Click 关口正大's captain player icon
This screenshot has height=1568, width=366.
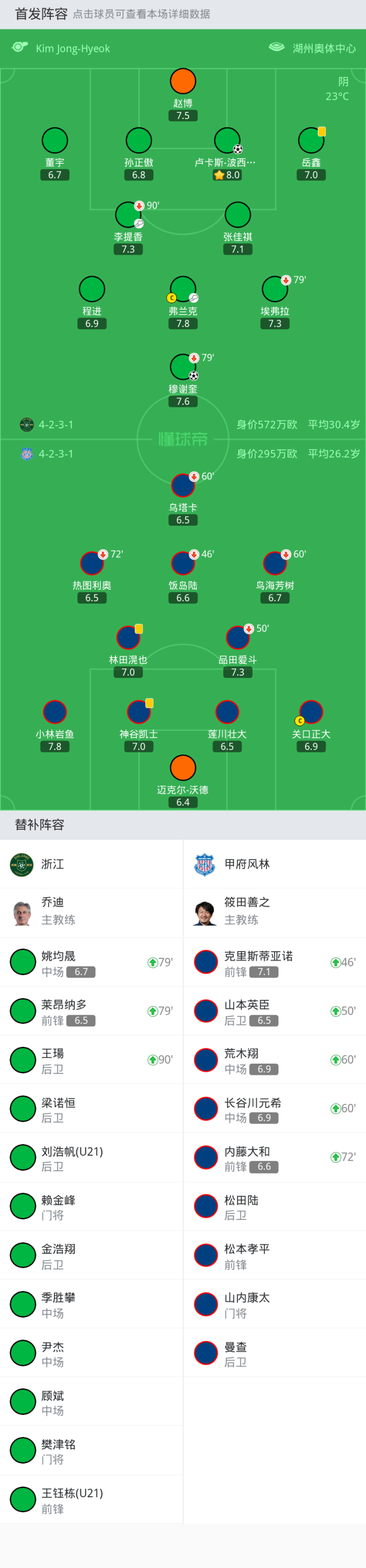point(311,711)
